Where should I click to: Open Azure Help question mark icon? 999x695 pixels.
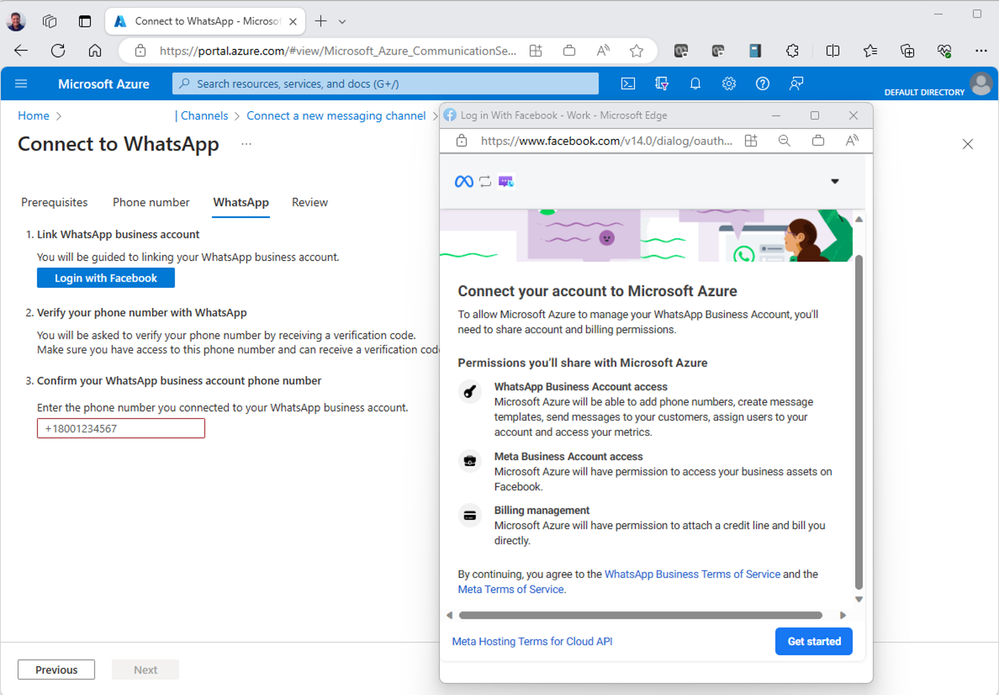763,83
